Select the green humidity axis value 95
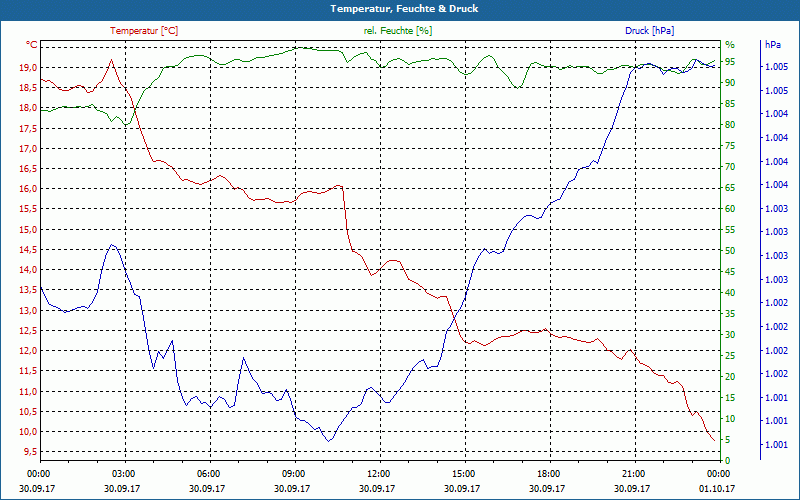Viewport: 800px width, 500px height. tap(730, 62)
